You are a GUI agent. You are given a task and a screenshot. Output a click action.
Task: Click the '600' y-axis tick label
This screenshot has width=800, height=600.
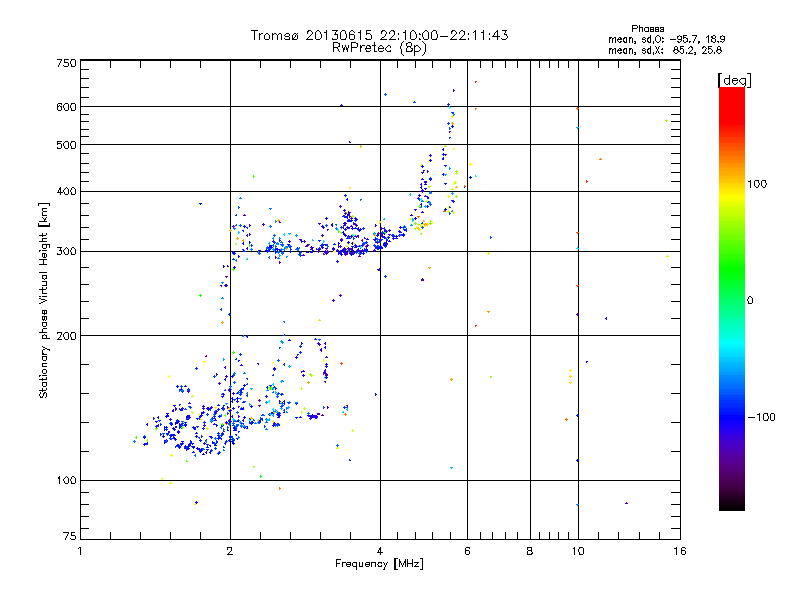[66, 107]
